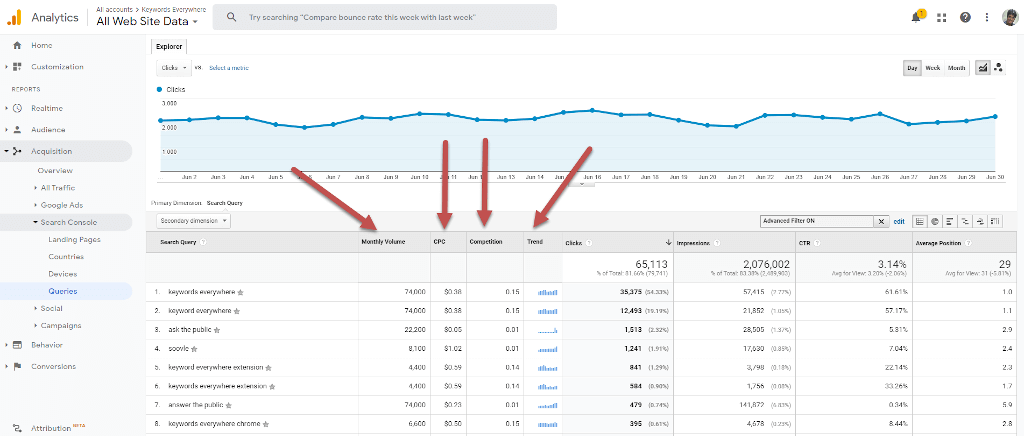Switch to motion chart view
Viewport: 1024px width, 436px height.
(998, 68)
